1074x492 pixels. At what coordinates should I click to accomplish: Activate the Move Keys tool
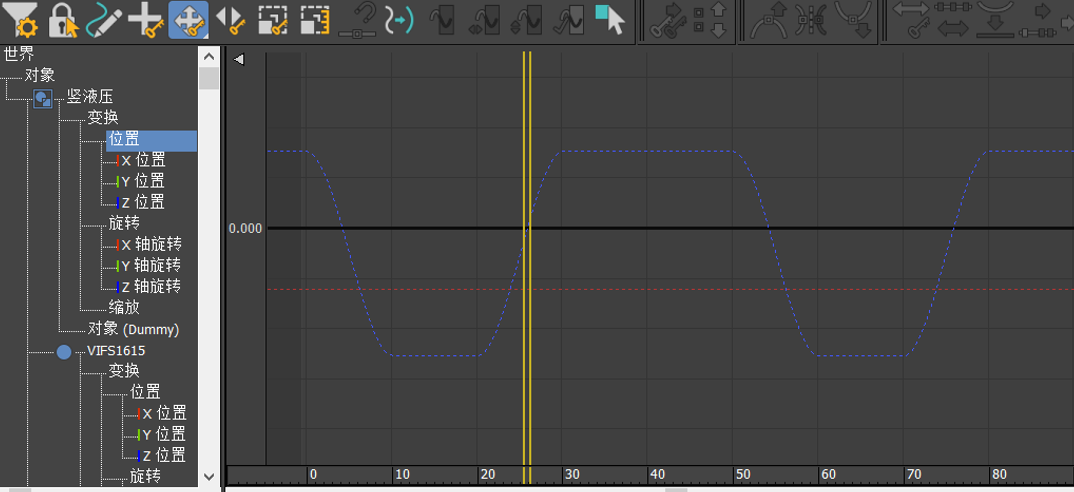click(x=188, y=20)
